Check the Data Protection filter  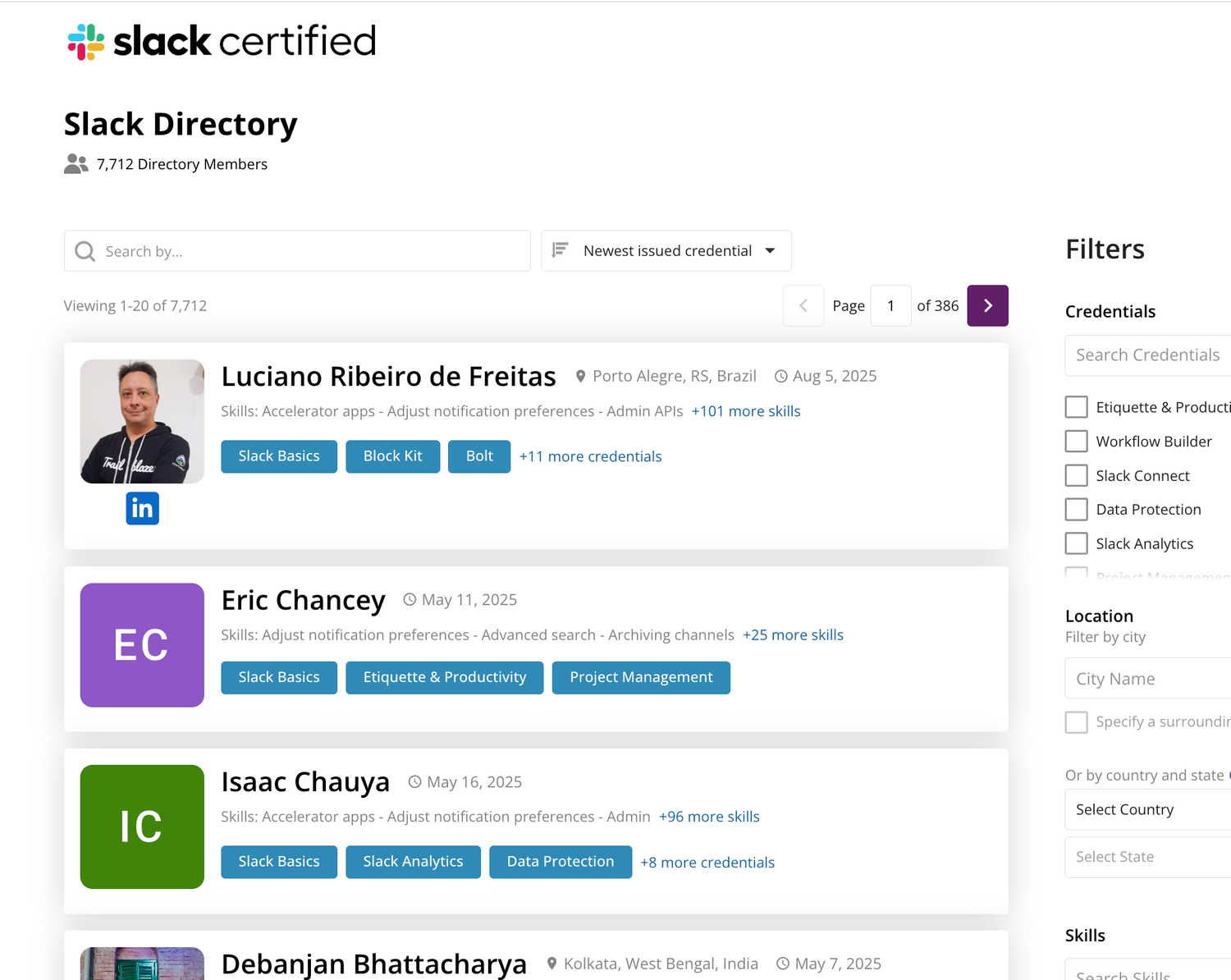(x=1076, y=510)
